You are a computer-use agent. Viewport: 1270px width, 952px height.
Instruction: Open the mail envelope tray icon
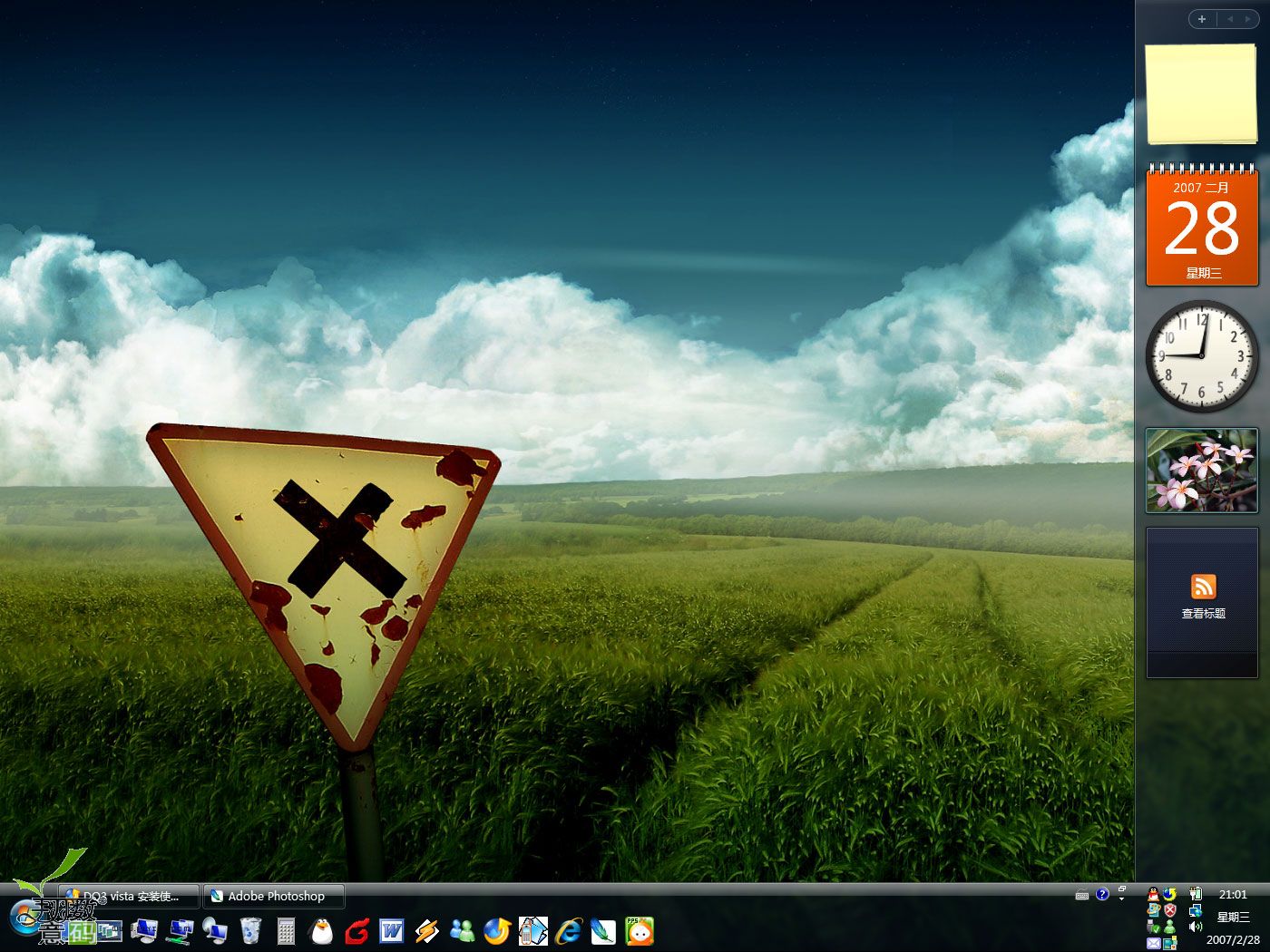click(1154, 943)
